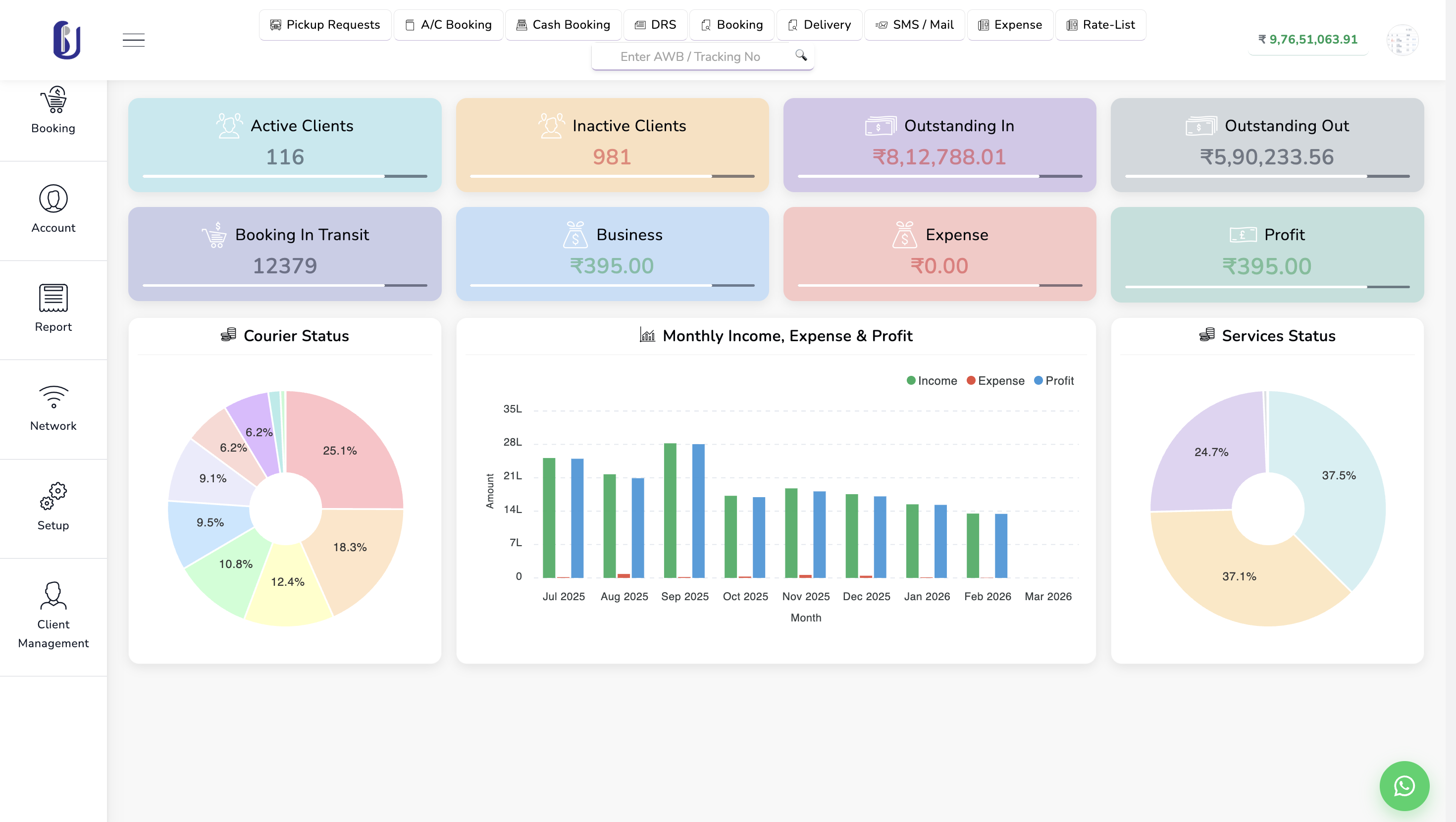
Task: Toggle the Income series in the chart legend
Action: click(x=932, y=380)
